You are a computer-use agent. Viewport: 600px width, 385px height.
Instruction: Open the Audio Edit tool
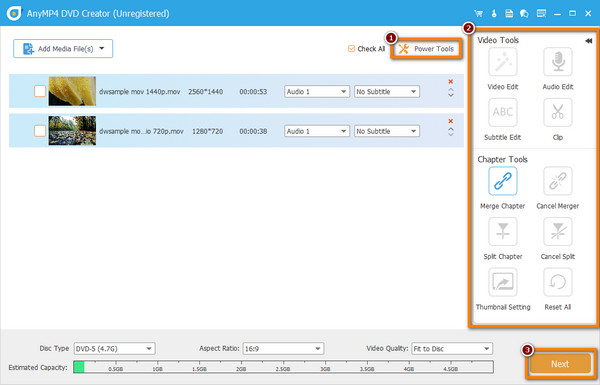point(558,62)
